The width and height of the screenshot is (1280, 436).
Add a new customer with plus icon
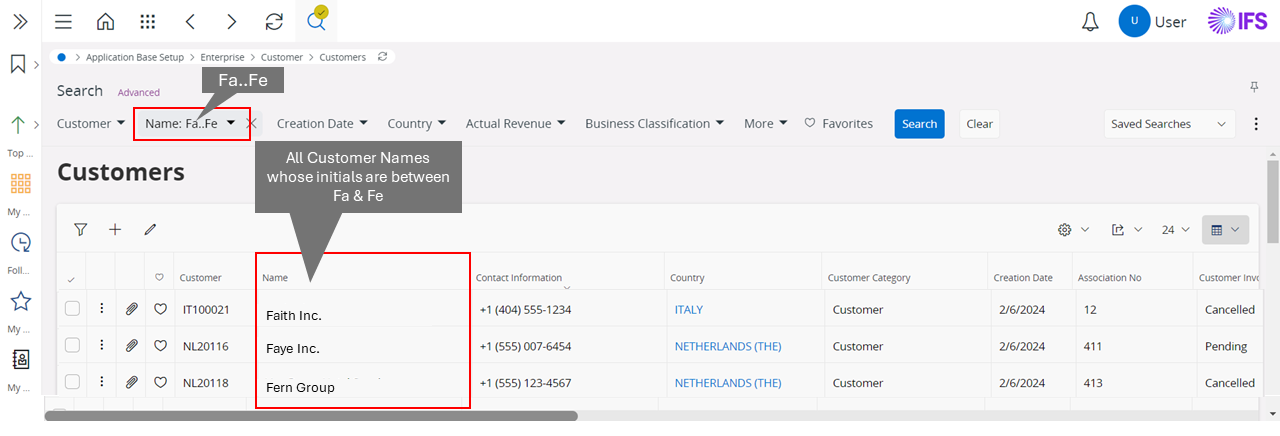[115, 229]
